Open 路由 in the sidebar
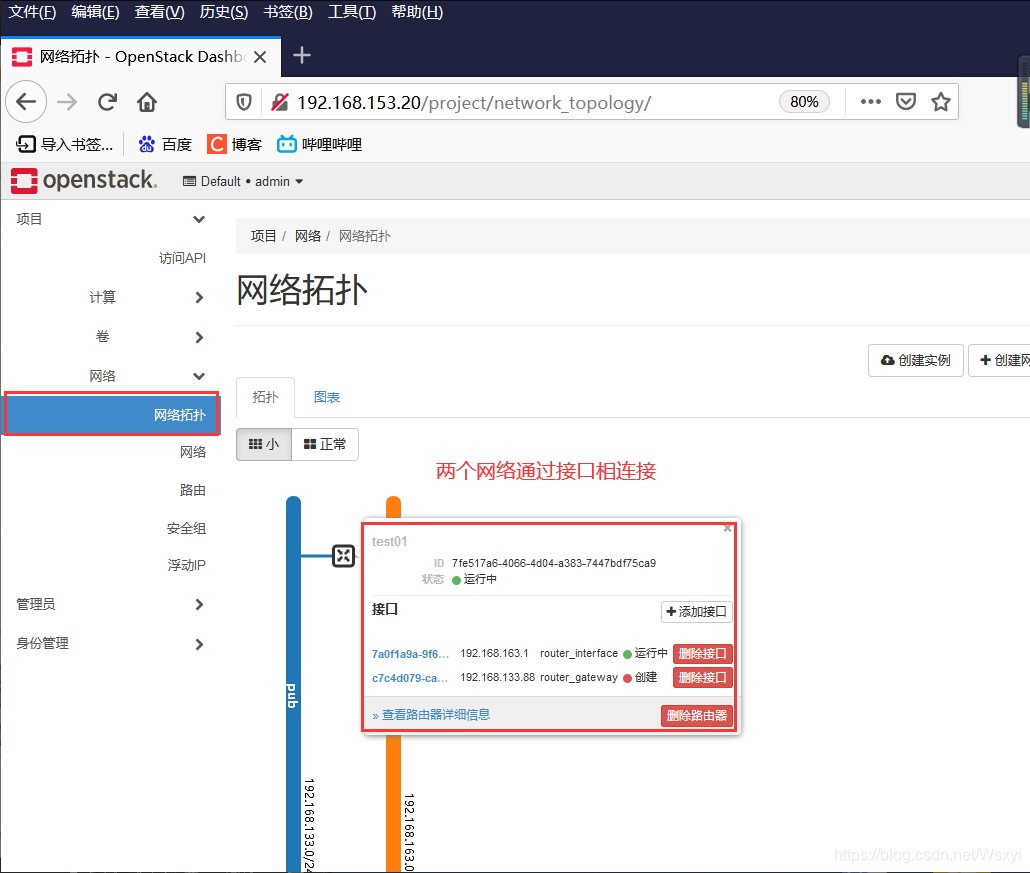Viewport: 1030px width, 873px height. pyautogui.click(x=193, y=490)
